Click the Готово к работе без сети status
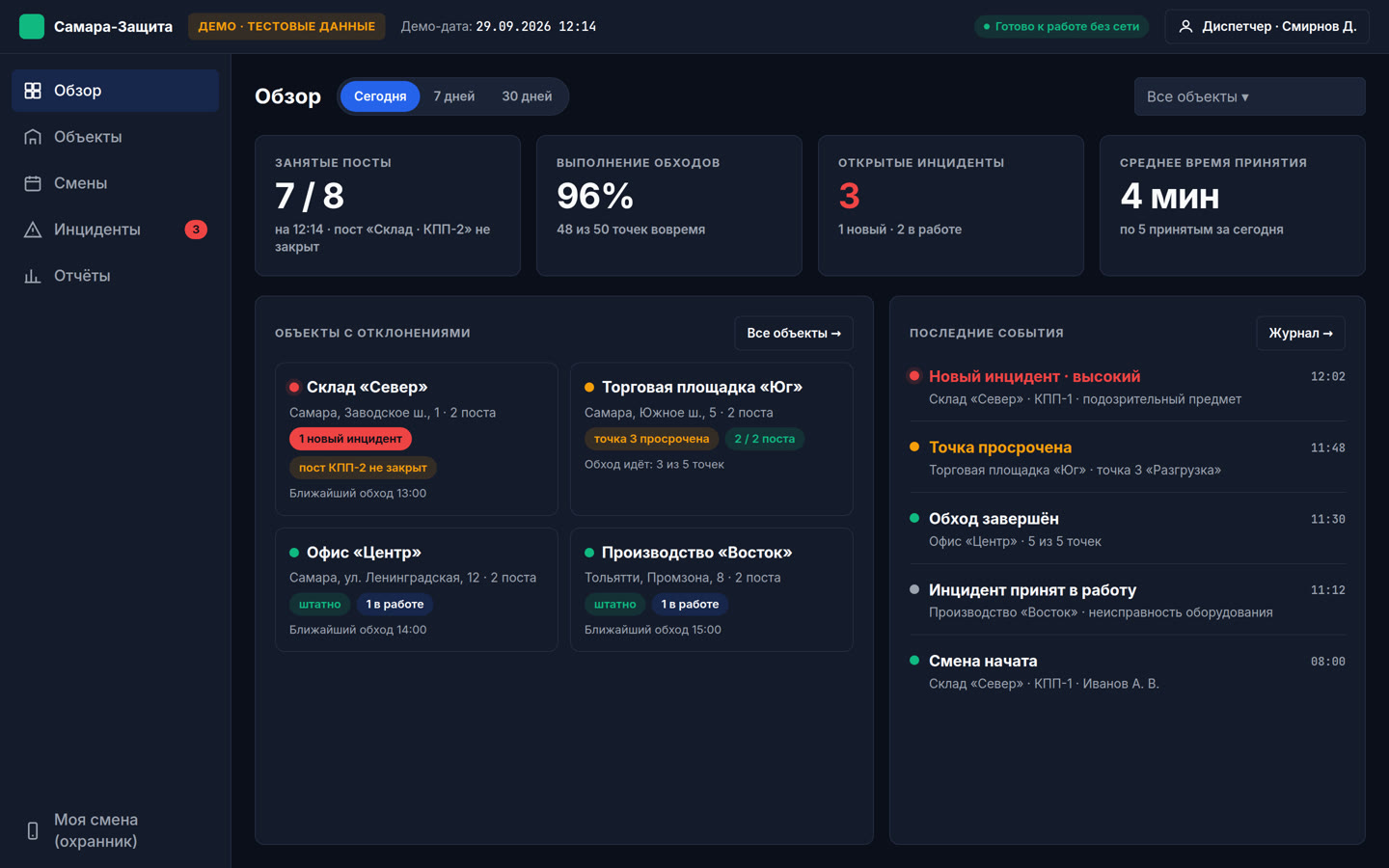Image resolution: width=1389 pixels, height=868 pixels. [x=1061, y=26]
